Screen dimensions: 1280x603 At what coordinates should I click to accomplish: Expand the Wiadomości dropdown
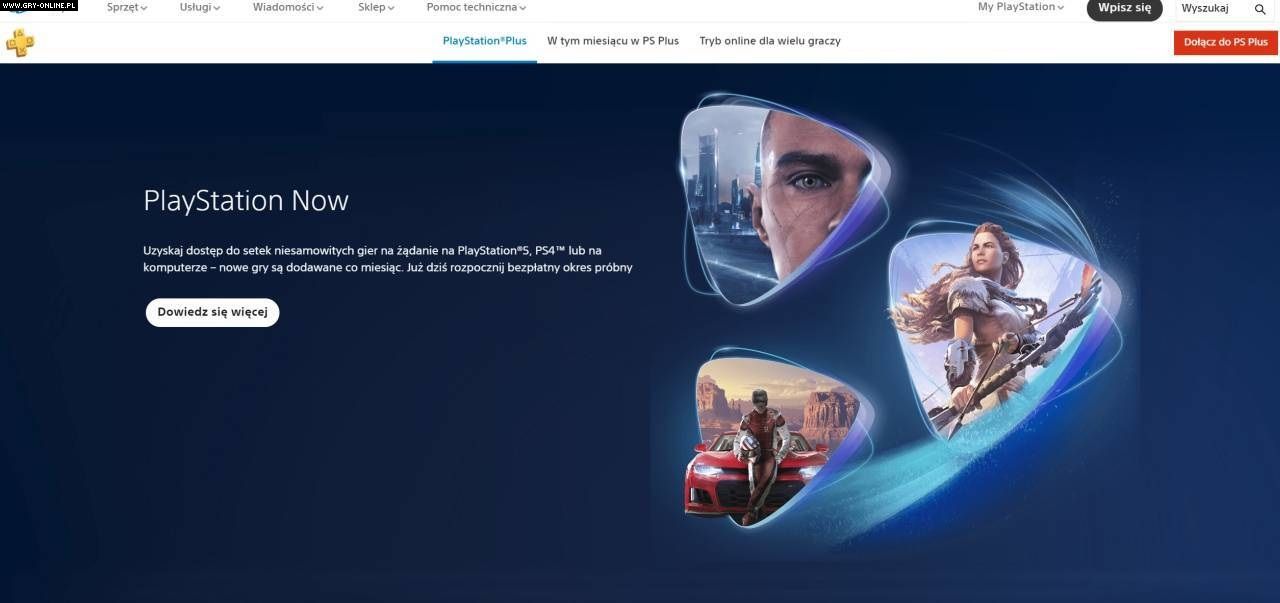point(288,7)
